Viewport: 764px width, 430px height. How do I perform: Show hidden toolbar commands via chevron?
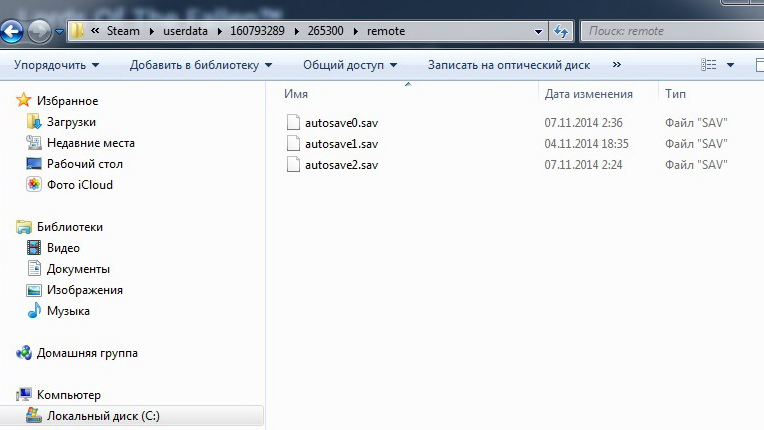coord(616,65)
